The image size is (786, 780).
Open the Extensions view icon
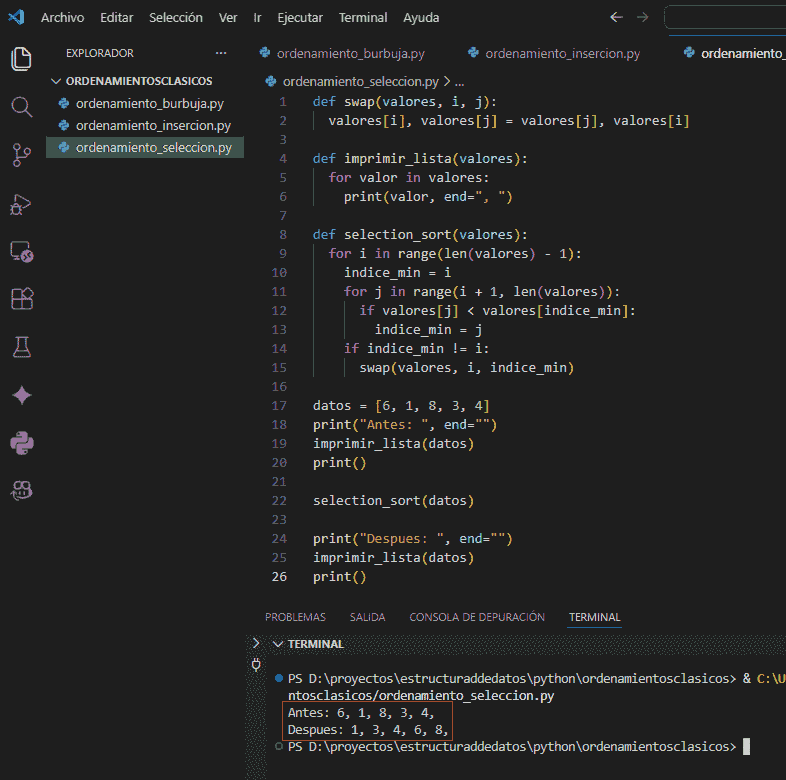[21, 299]
